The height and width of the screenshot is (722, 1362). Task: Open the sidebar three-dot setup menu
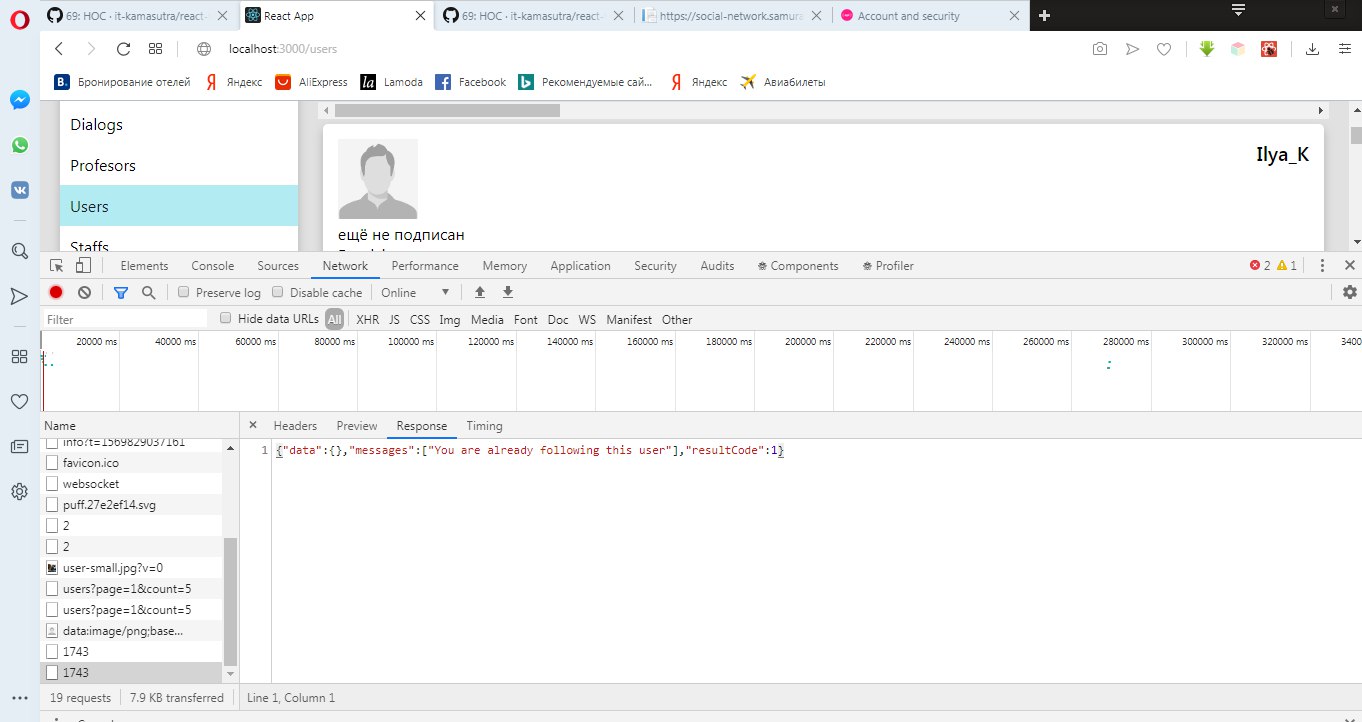pos(19,698)
